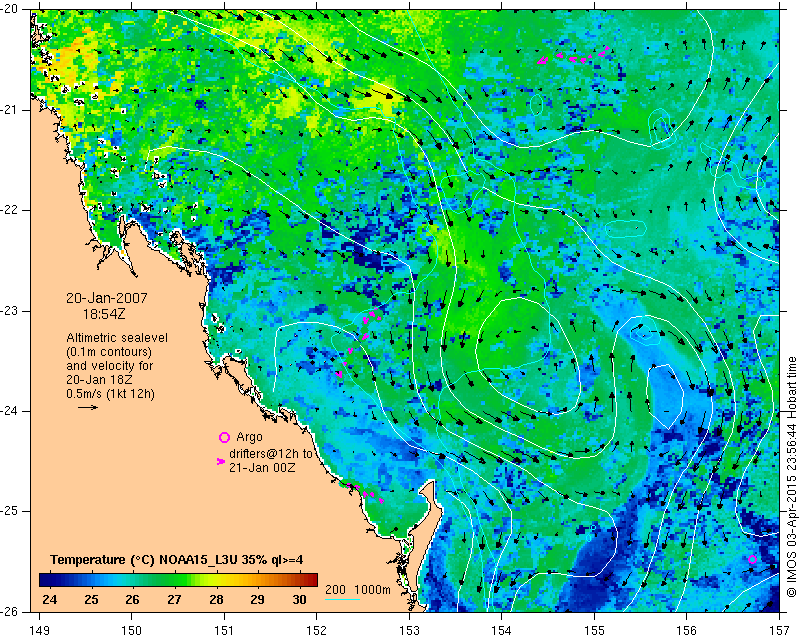The height and width of the screenshot is (640, 800).
Task: Click the 153 longitude axis label
Action: click(409, 631)
